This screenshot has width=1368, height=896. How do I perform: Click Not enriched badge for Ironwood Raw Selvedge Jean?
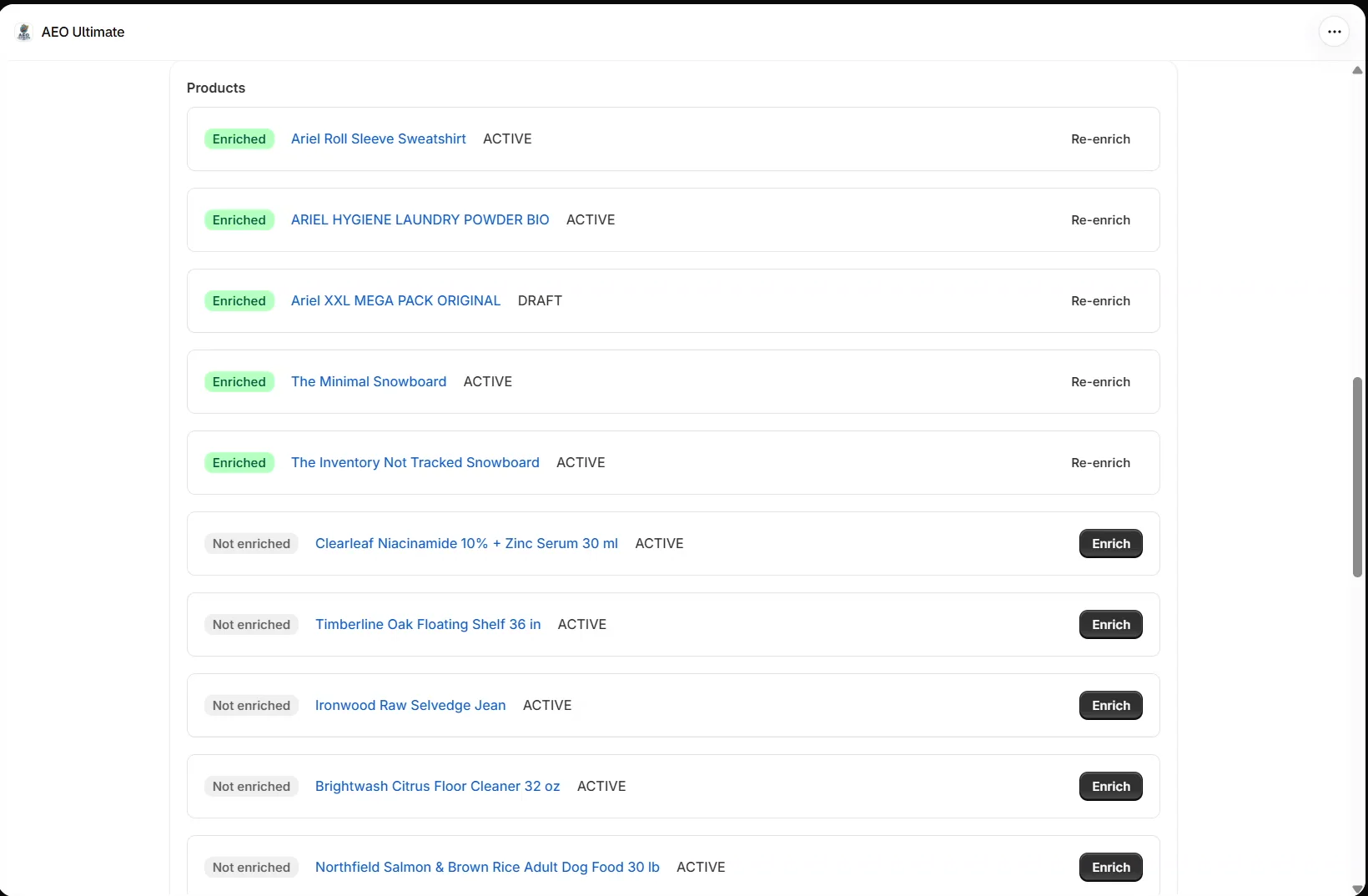click(x=251, y=706)
